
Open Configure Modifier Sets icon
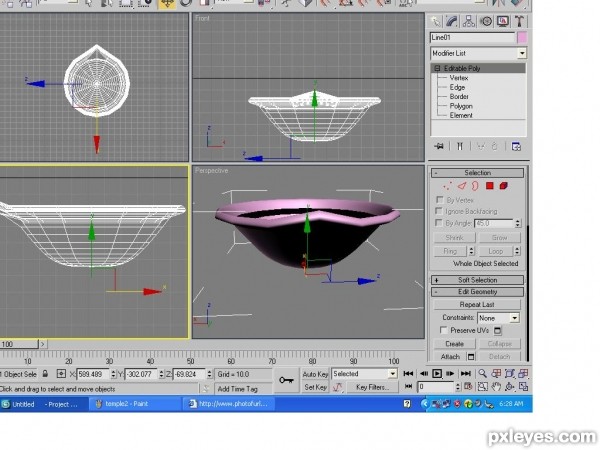[x=516, y=146]
